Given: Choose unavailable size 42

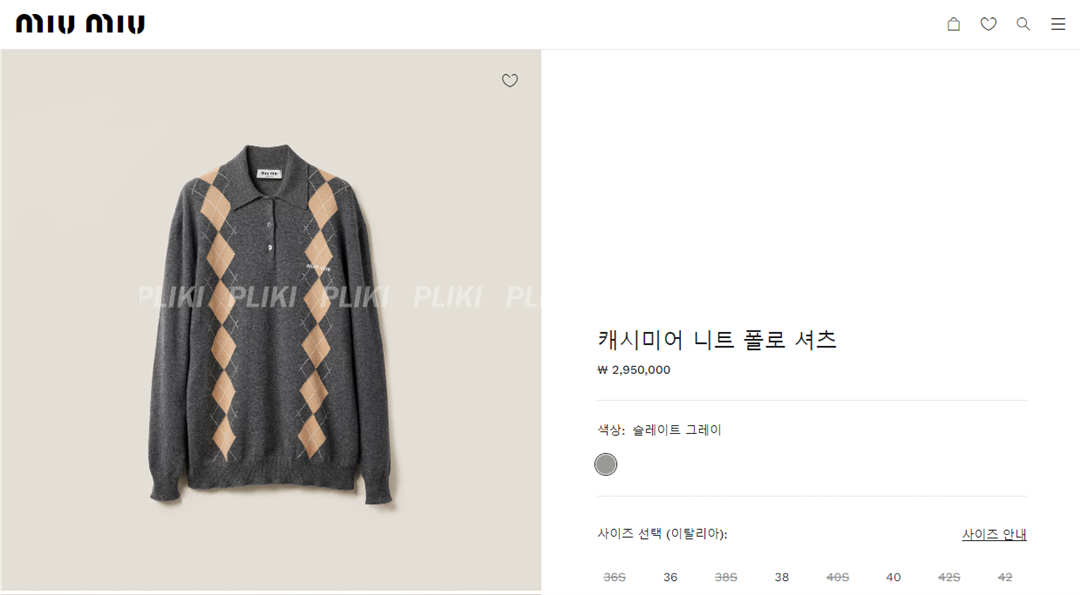Looking at the screenshot, I should (x=1005, y=577).
